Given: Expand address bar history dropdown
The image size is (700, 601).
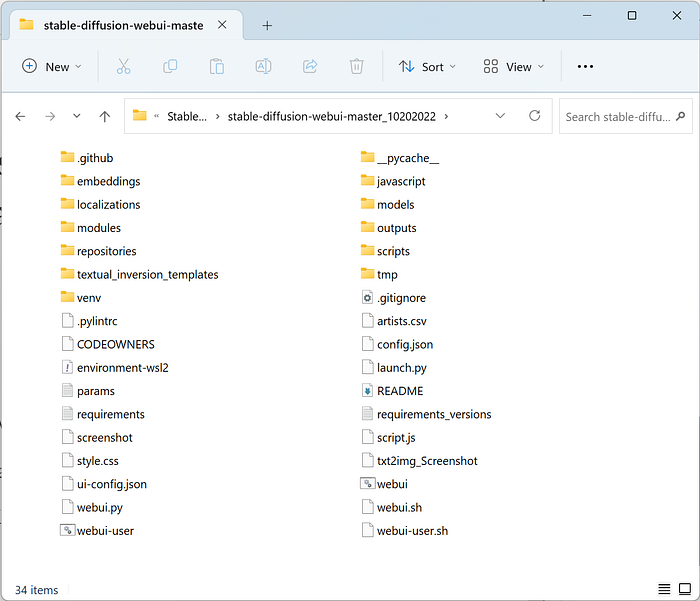Looking at the screenshot, I should [x=500, y=116].
